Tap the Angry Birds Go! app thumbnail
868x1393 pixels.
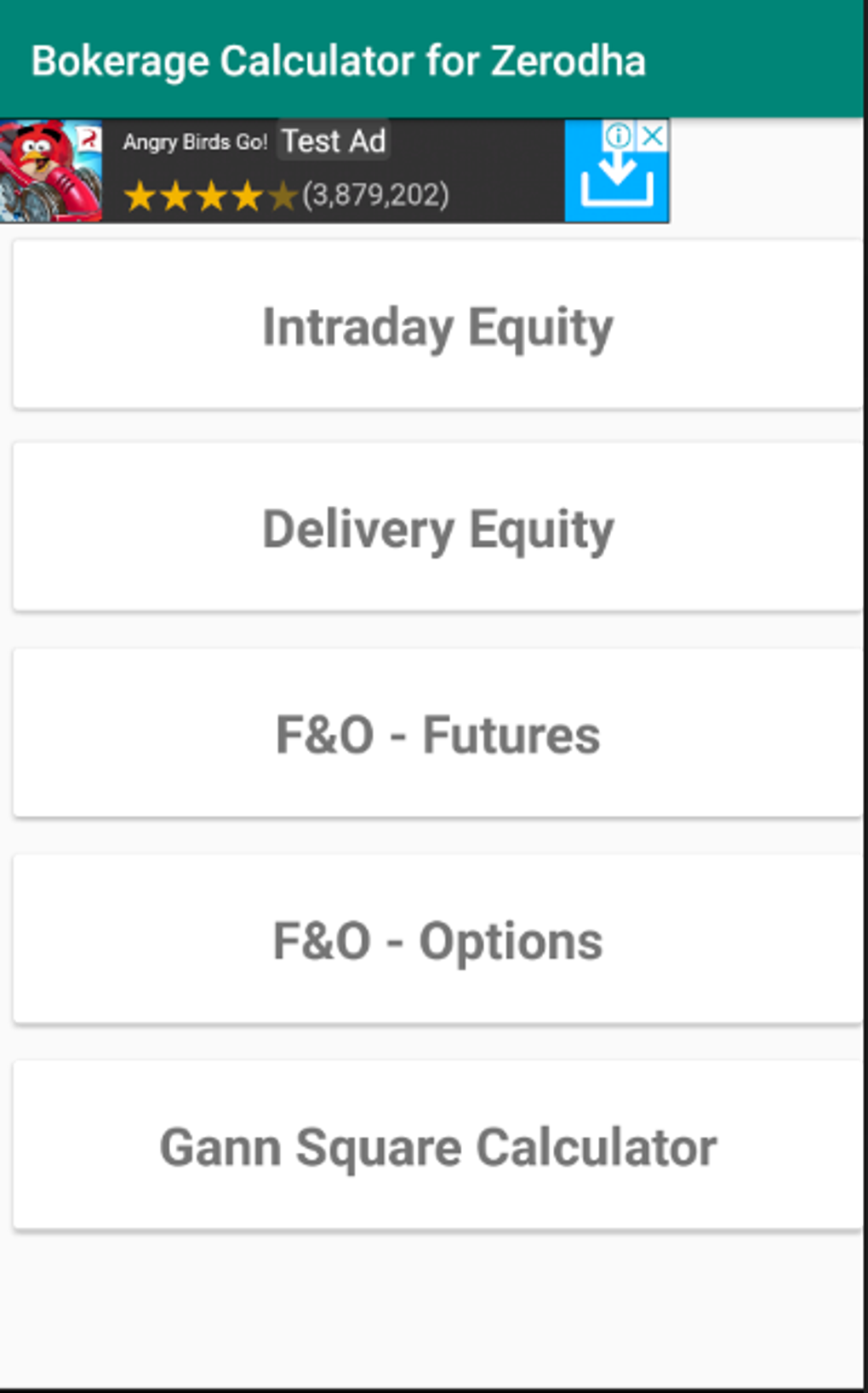49,170
